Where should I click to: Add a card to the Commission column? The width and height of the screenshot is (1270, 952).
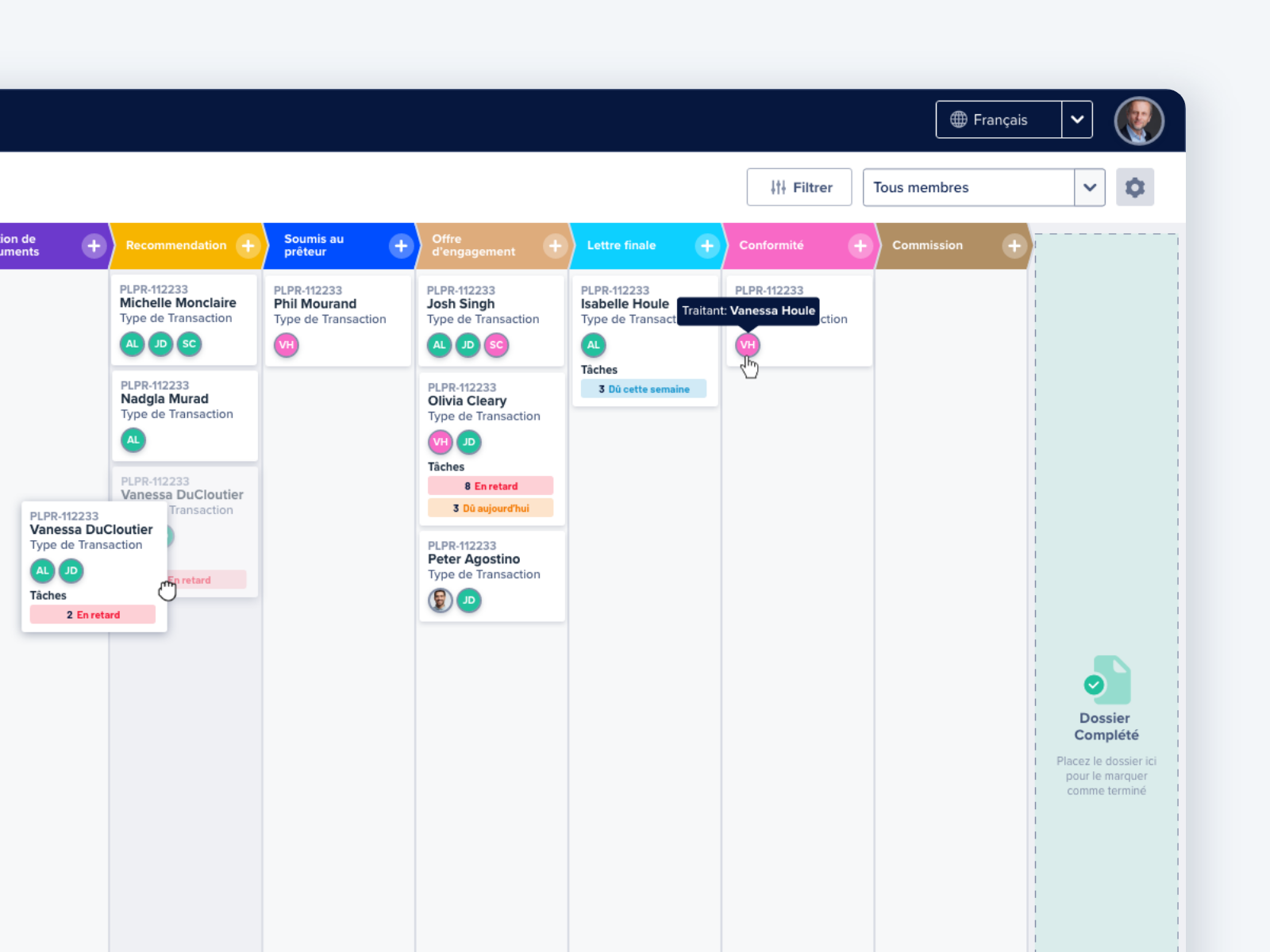[1014, 245]
